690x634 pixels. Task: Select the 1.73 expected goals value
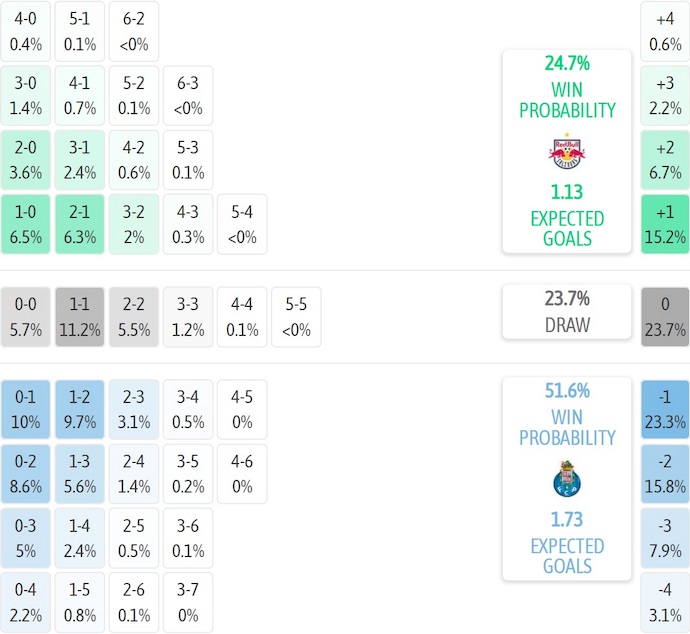[567, 520]
